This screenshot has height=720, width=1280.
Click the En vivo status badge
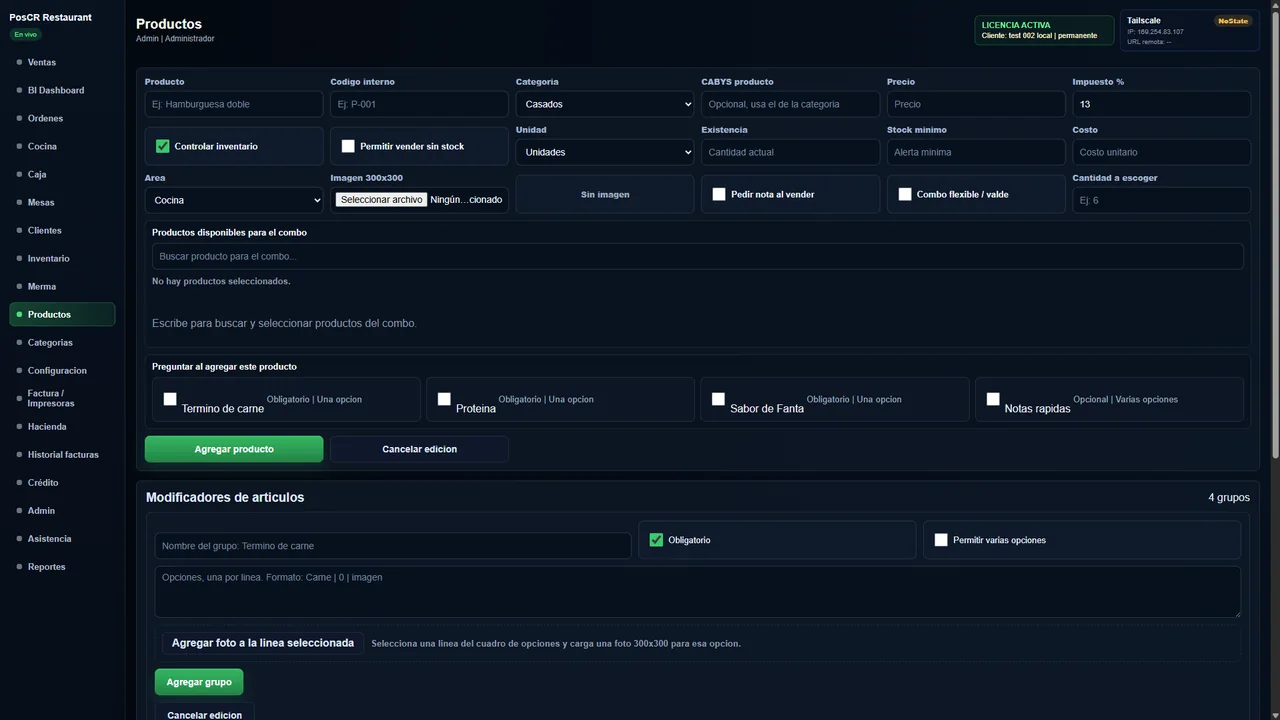[25, 34]
